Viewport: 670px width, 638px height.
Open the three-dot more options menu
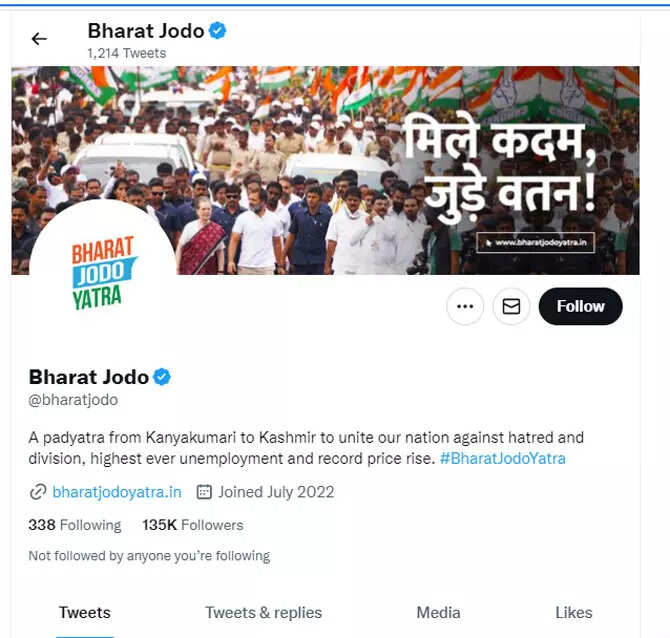[465, 306]
